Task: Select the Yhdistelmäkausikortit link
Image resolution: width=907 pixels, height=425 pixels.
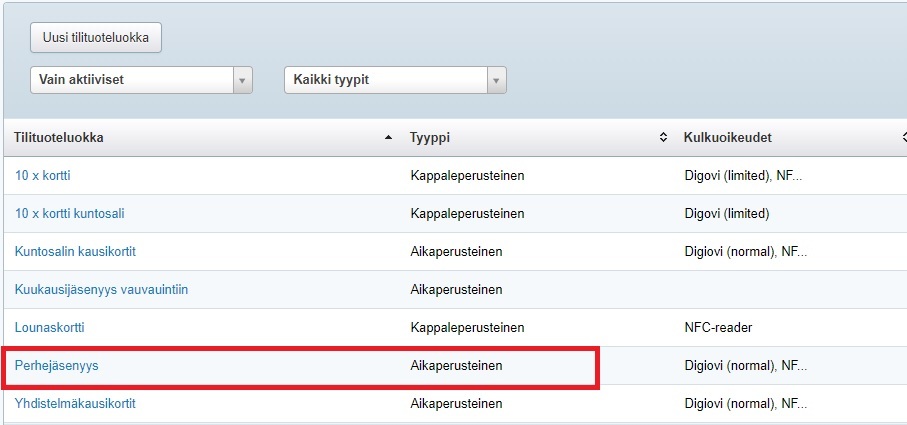Action: [x=75, y=404]
